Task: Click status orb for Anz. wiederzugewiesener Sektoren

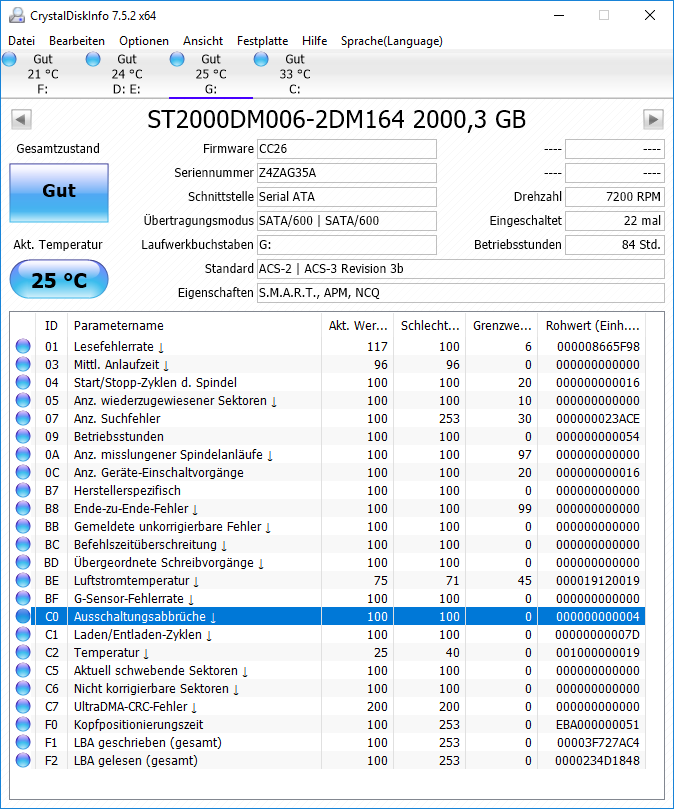Action: [x=23, y=400]
